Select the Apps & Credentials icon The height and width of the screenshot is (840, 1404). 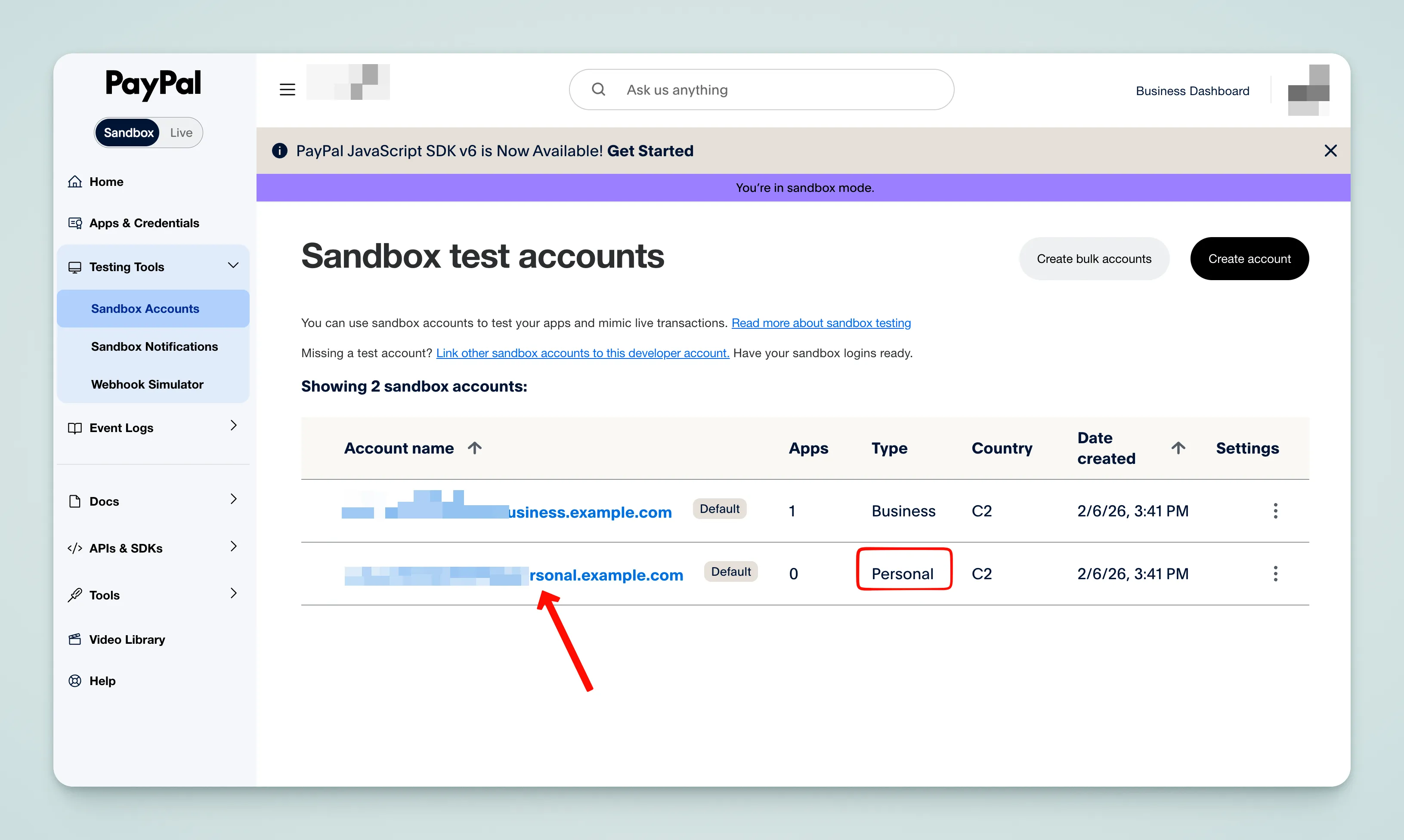[x=75, y=223]
